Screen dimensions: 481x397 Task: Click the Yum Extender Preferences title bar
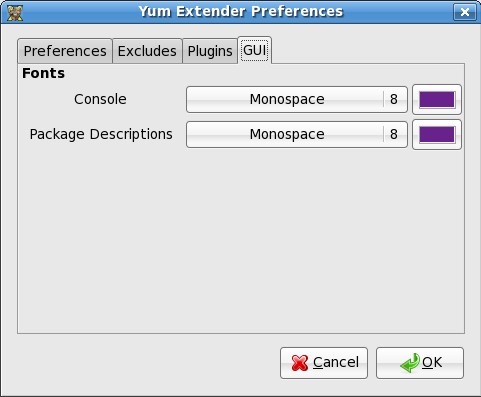241,12
